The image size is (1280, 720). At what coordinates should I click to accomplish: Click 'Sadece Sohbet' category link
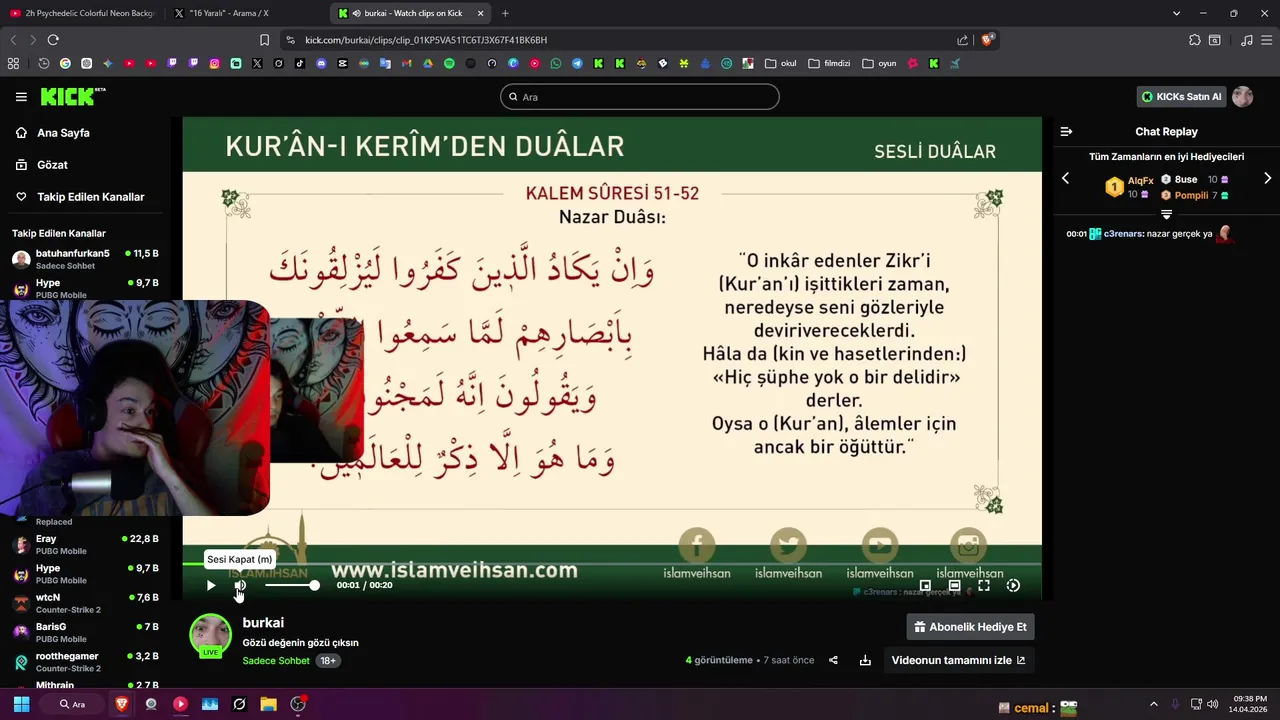[276, 661]
